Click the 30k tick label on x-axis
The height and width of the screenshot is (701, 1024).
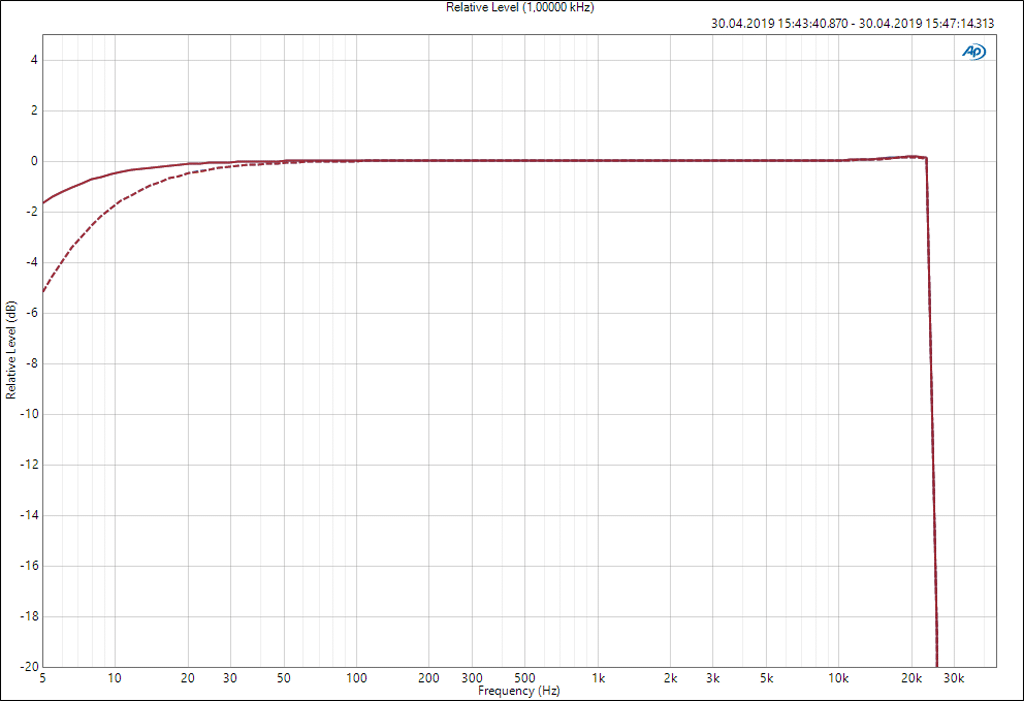coord(954,678)
